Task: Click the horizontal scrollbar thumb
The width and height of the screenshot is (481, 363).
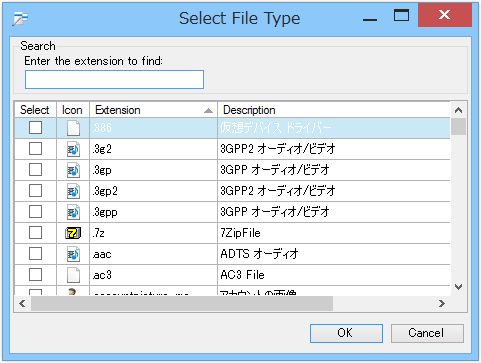Action: pos(182,303)
